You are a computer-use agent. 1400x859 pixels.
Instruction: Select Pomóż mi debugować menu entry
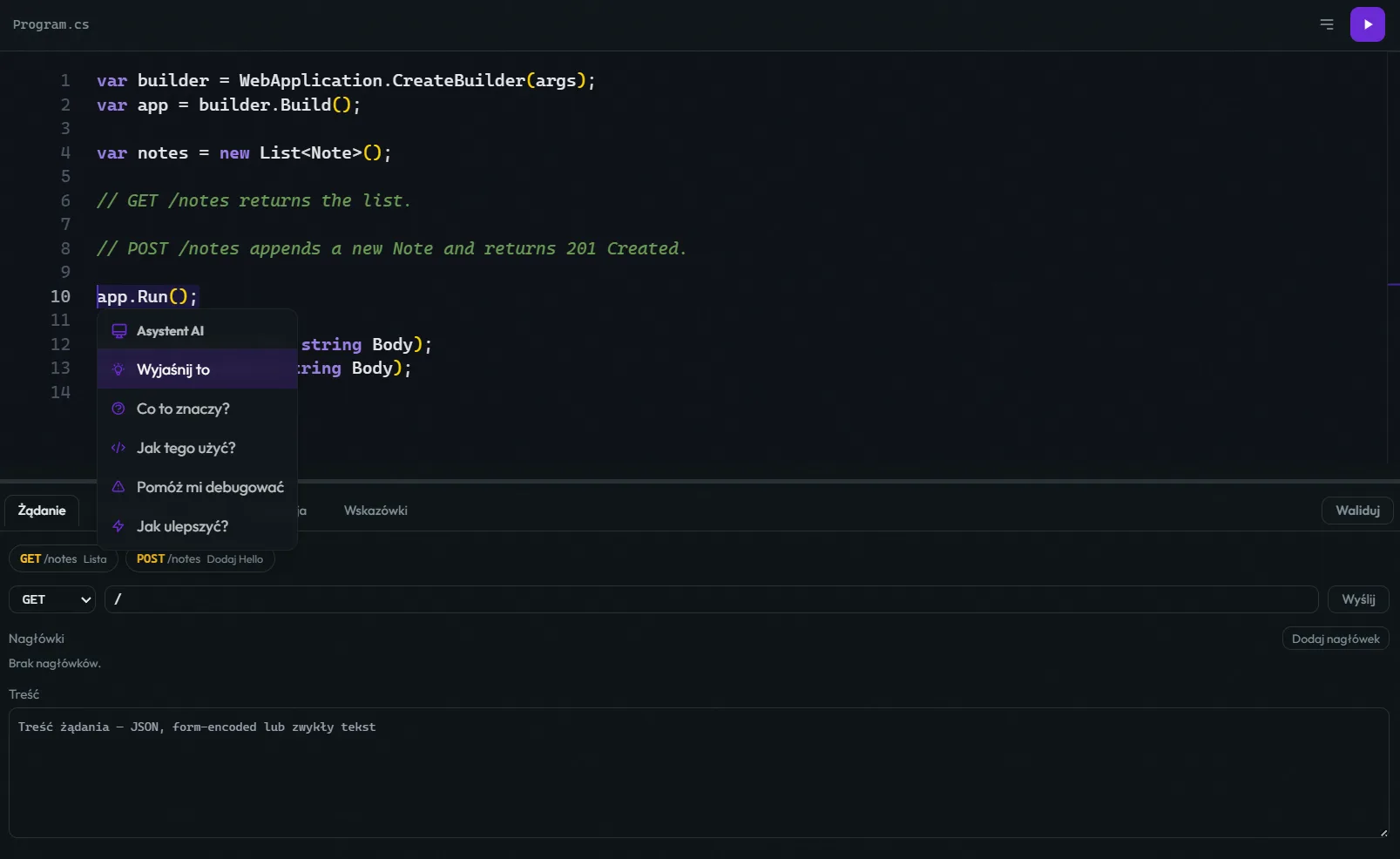(x=197, y=487)
